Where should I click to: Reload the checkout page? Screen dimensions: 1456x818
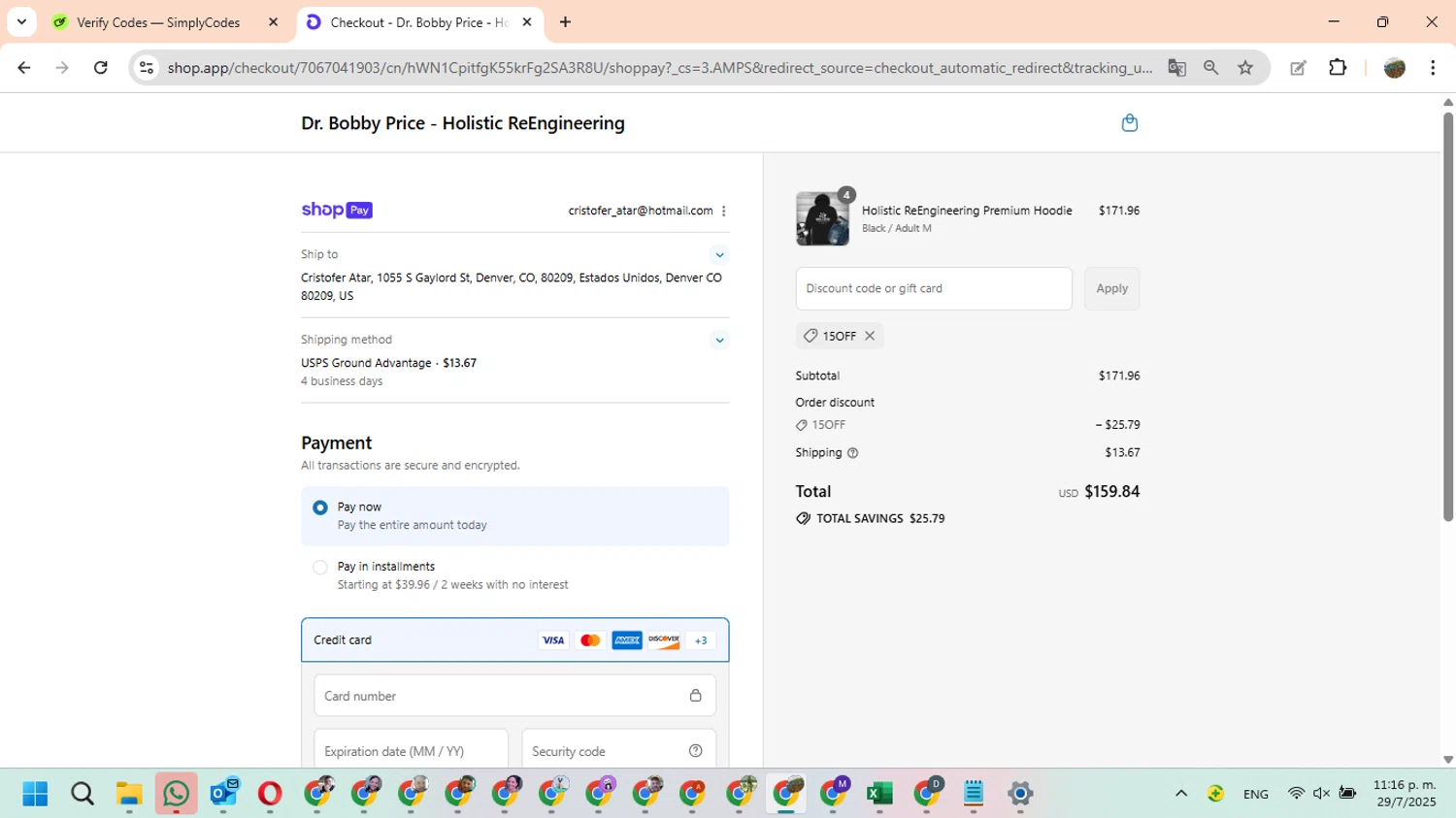tap(101, 68)
